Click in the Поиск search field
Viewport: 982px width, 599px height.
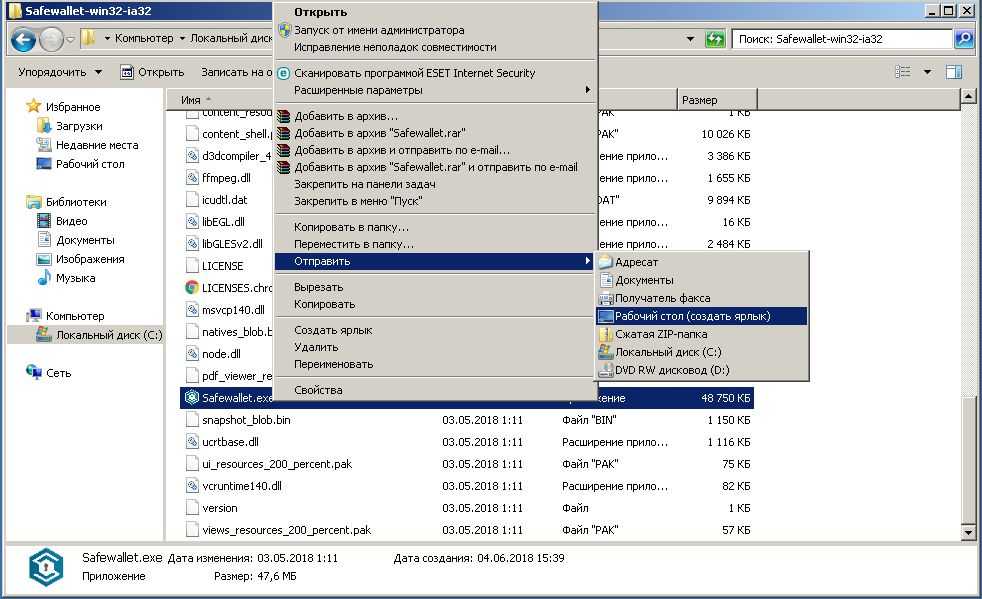pos(842,39)
